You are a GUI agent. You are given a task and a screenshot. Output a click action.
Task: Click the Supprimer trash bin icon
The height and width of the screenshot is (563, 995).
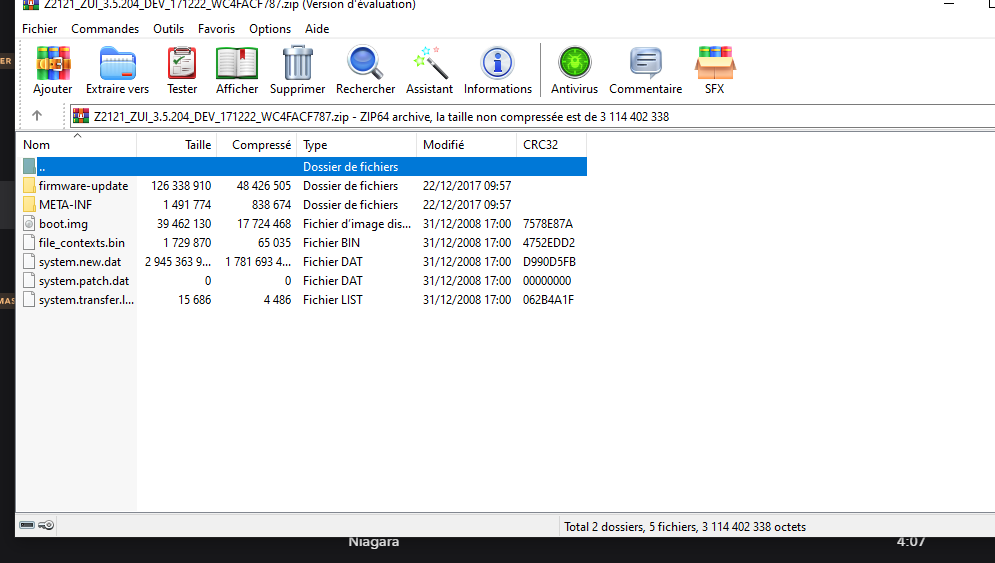pyautogui.click(x=298, y=63)
